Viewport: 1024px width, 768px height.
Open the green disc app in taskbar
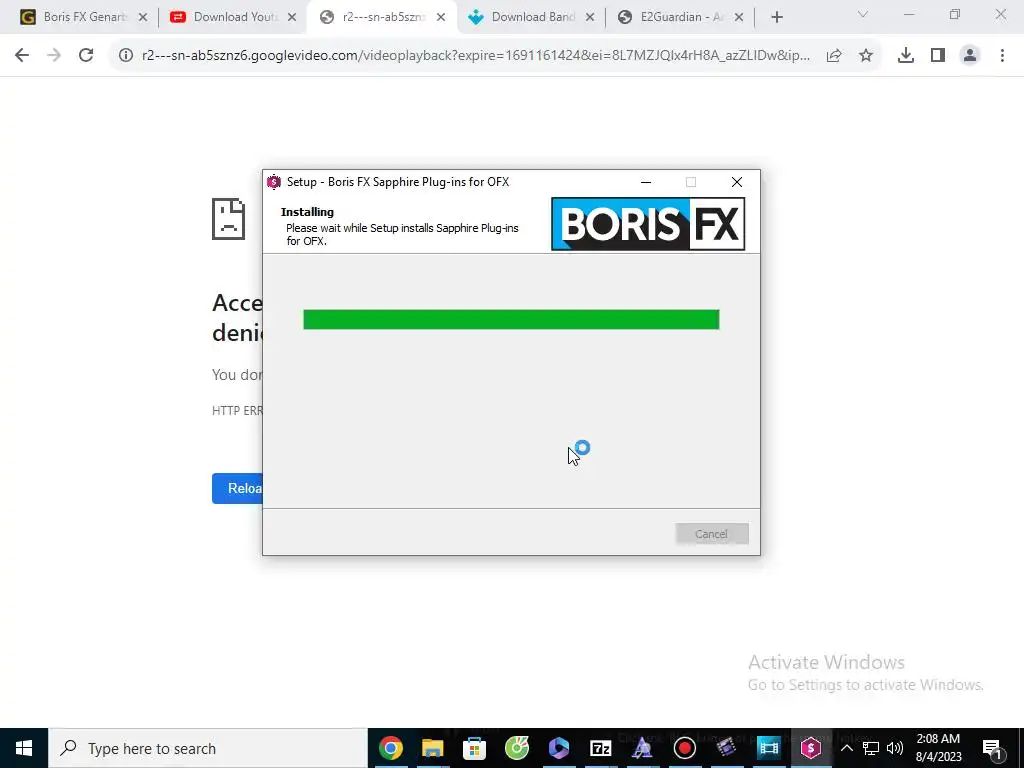(517, 748)
